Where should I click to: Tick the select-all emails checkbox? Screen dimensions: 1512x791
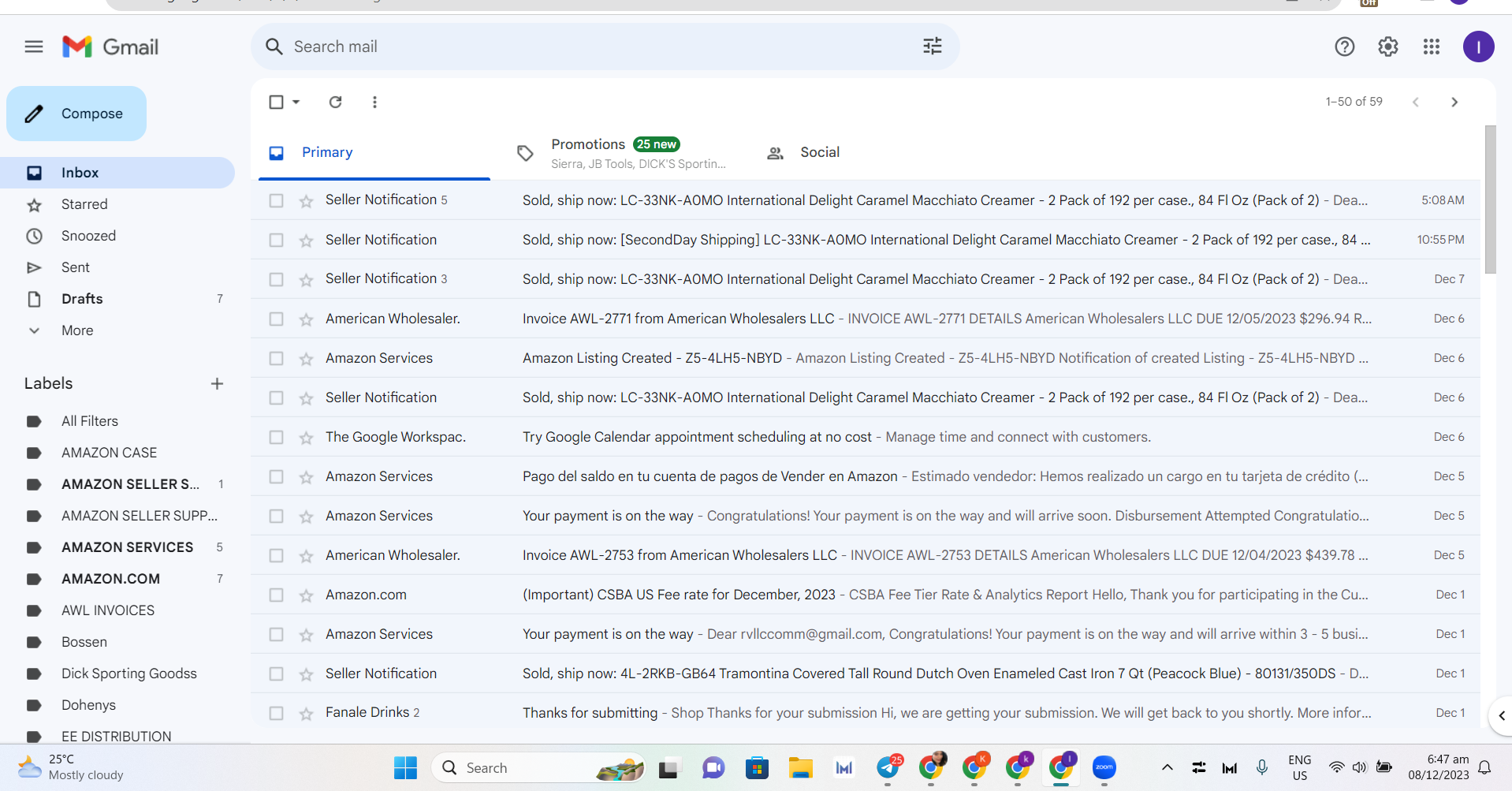[x=276, y=102]
